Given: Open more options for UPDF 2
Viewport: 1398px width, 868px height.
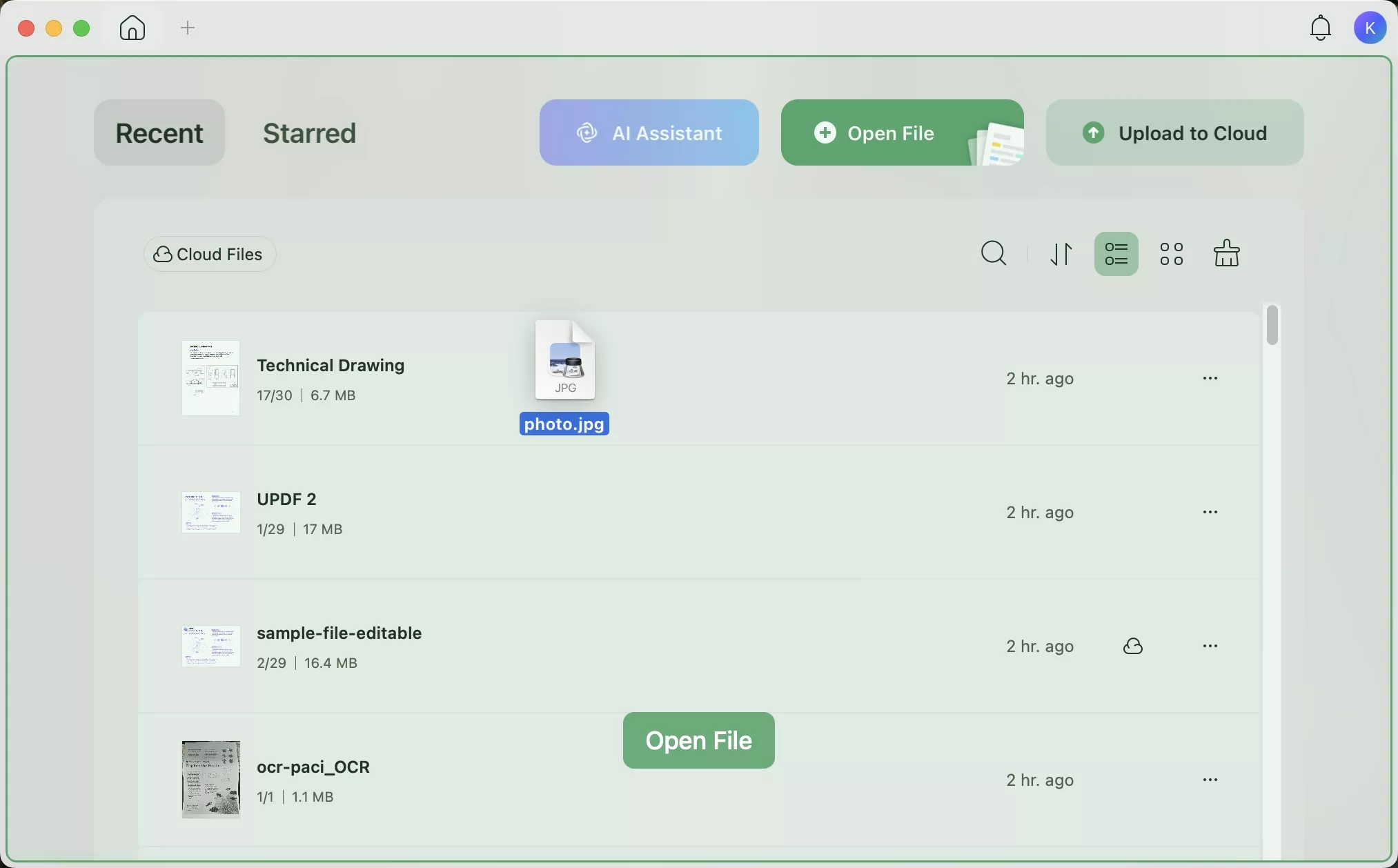Looking at the screenshot, I should 1210,513.
